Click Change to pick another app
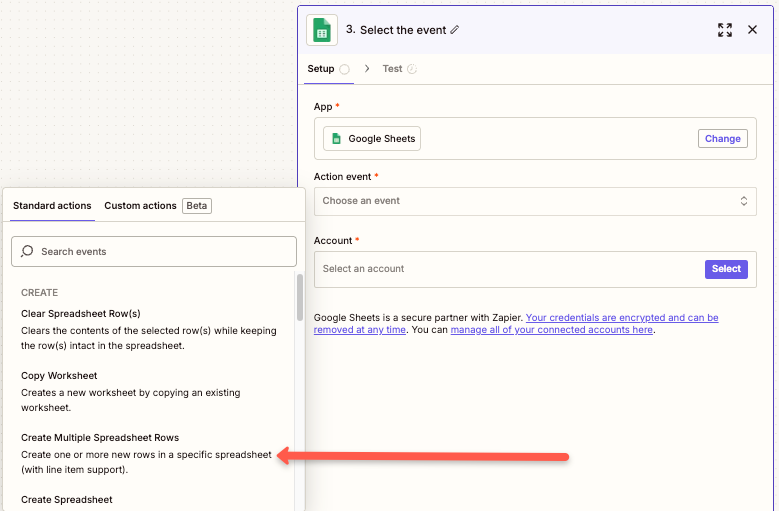 [722, 139]
